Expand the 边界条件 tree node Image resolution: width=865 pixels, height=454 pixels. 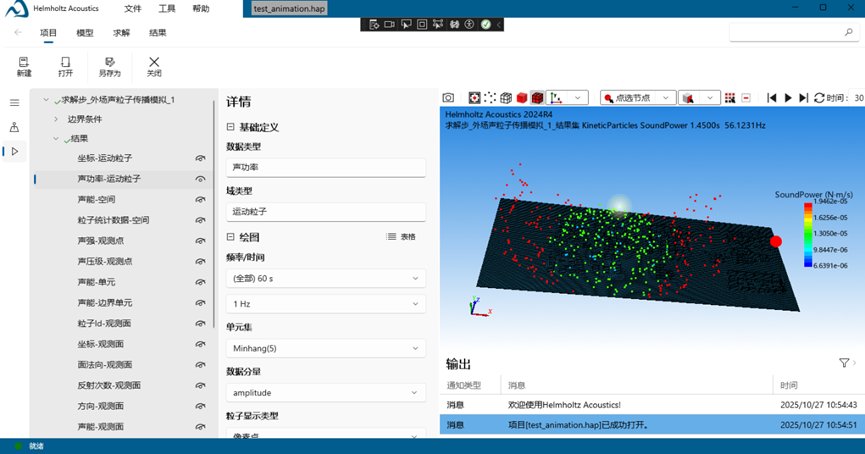pyautogui.click(x=56, y=119)
